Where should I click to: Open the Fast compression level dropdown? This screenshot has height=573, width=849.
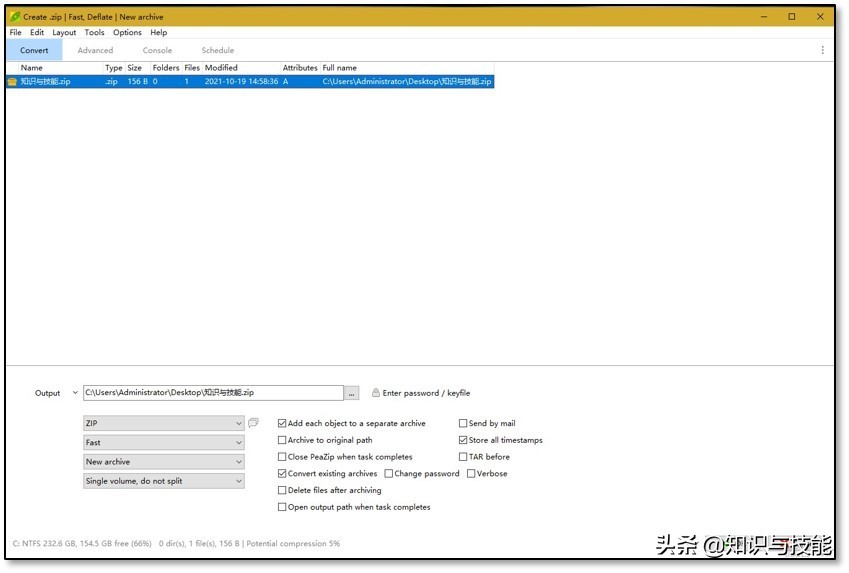(164, 442)
